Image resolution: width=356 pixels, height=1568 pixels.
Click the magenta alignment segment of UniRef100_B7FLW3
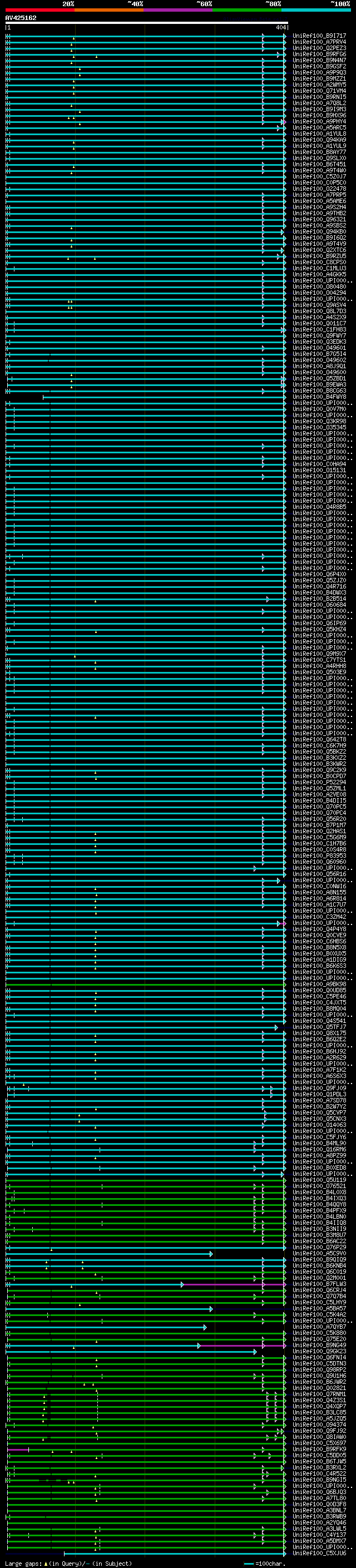[x=234, y=1284]
